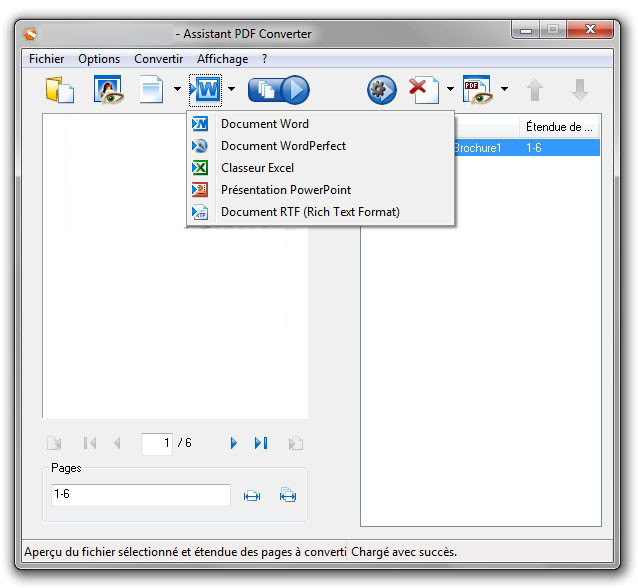Open the Convertir menu

point(158,59)
